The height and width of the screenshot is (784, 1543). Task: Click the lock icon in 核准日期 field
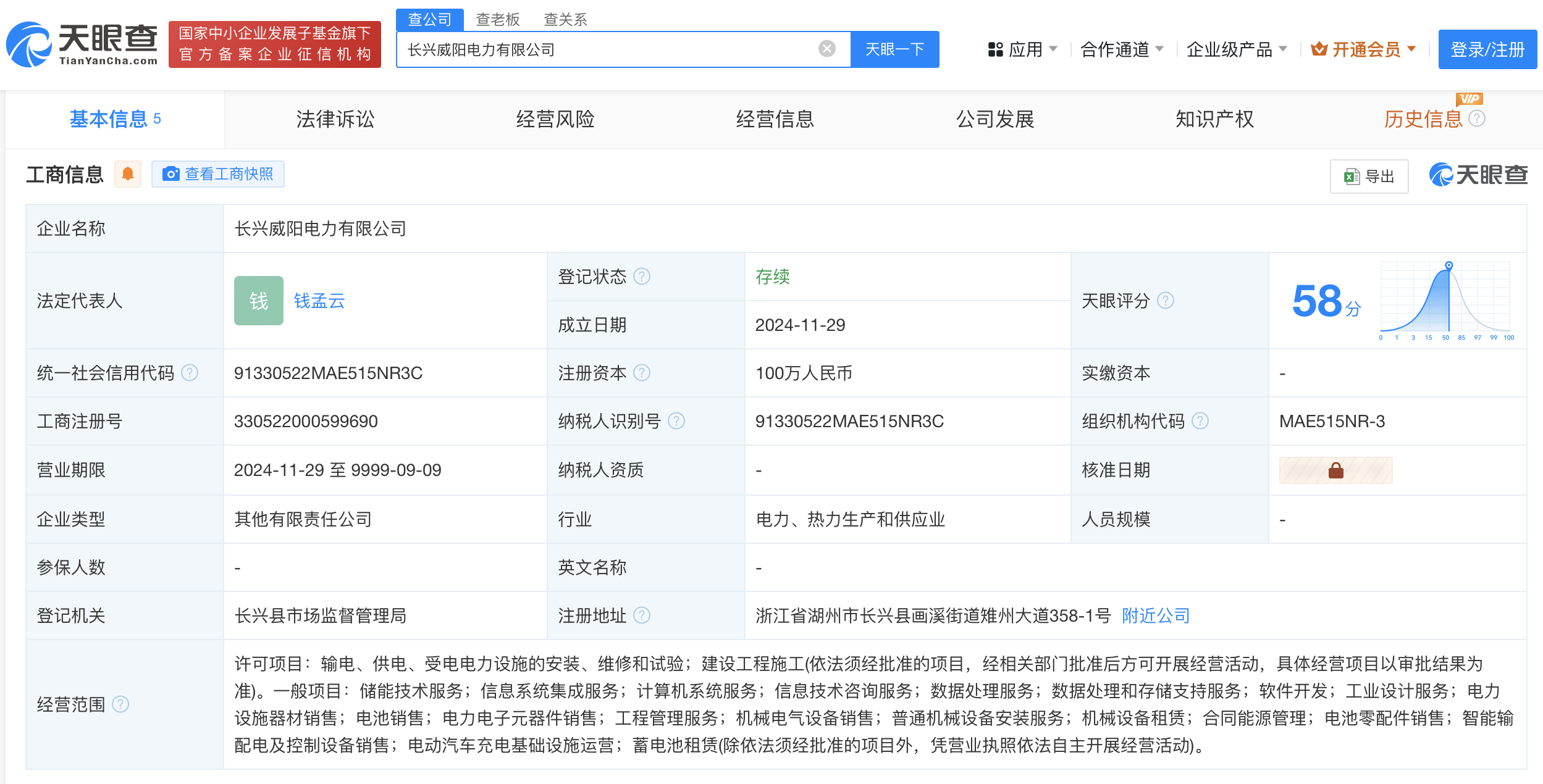click(1335, 470)
